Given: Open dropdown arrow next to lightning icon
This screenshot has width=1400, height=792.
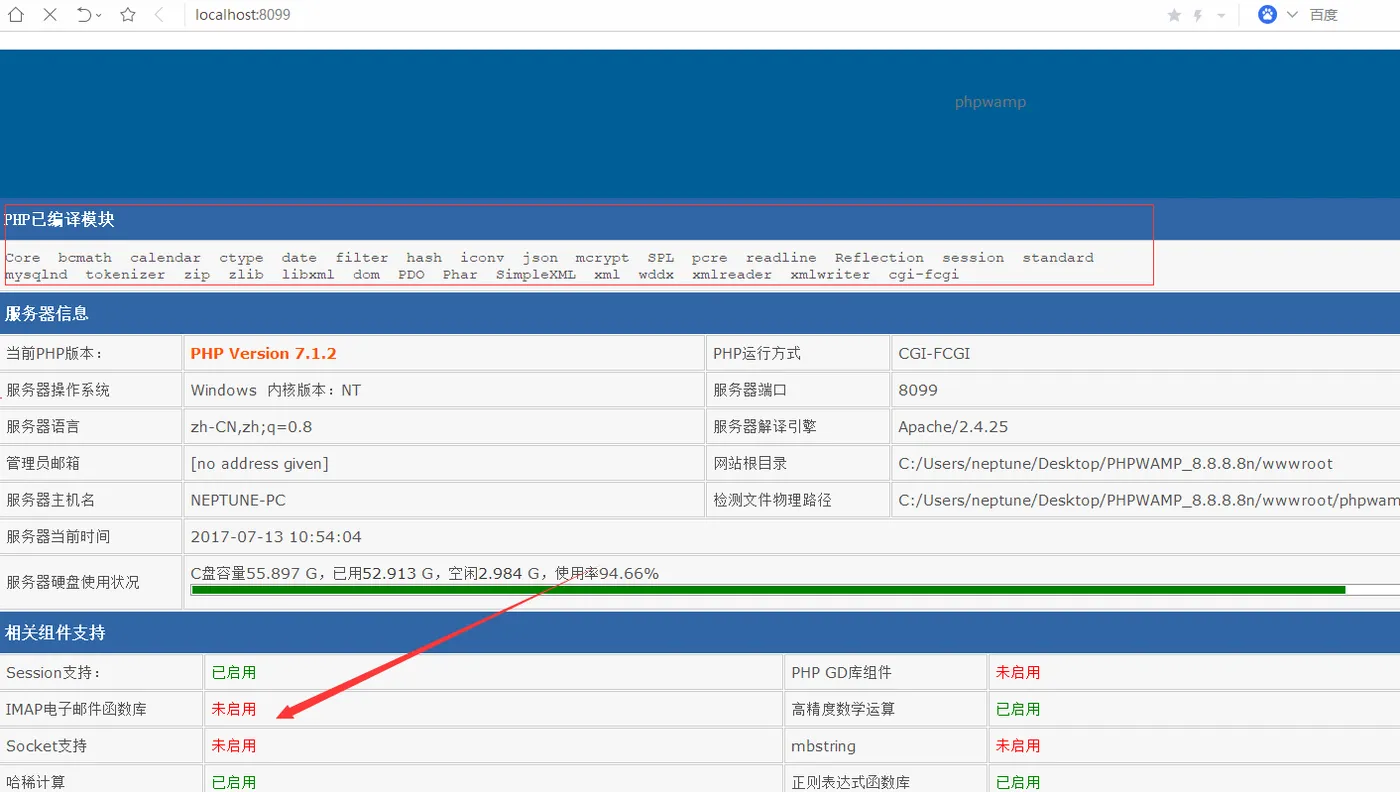Looking at the screenshot, I should (x=1221, y=16).
